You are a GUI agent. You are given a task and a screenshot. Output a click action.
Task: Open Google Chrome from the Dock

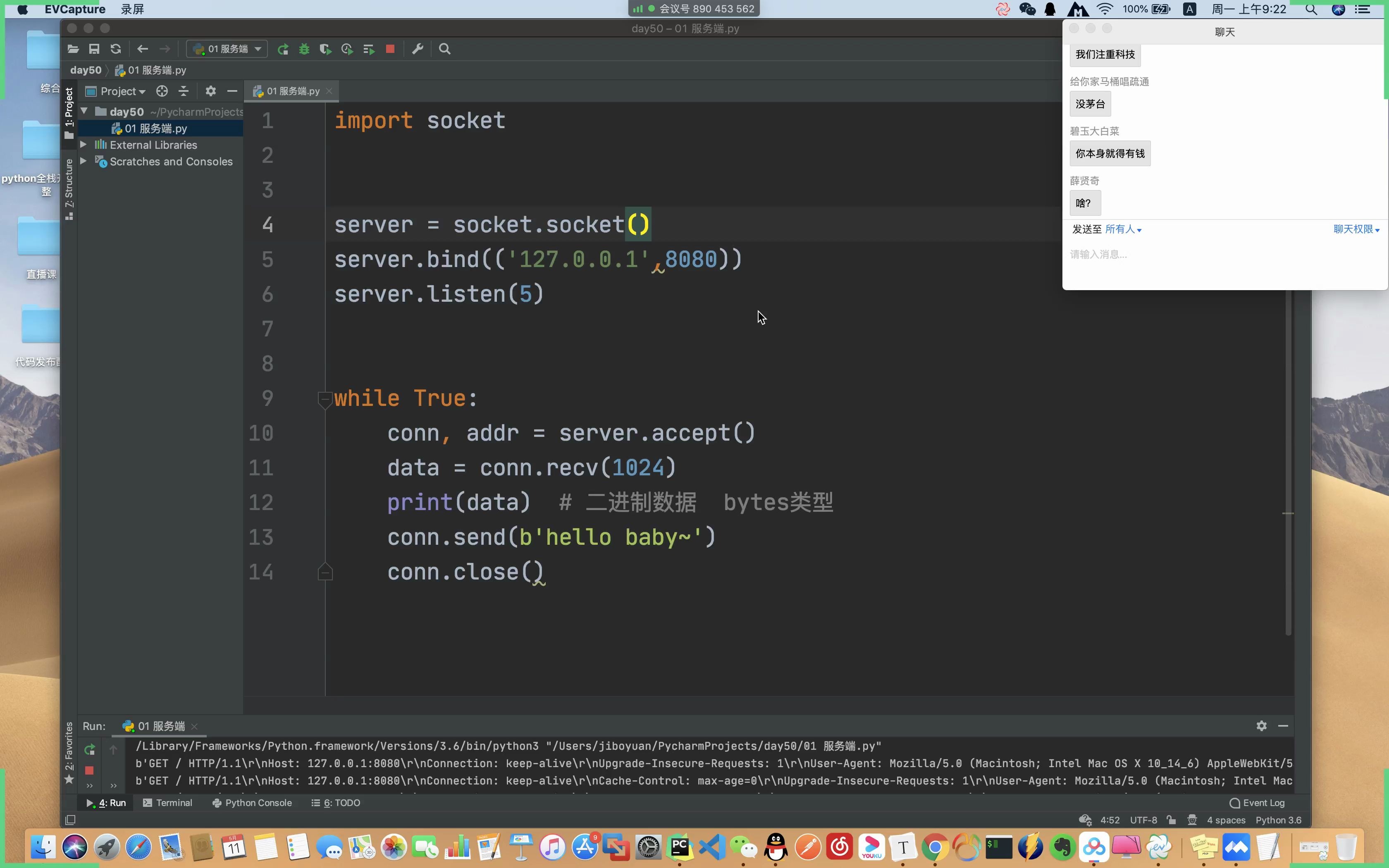[935, 847]
